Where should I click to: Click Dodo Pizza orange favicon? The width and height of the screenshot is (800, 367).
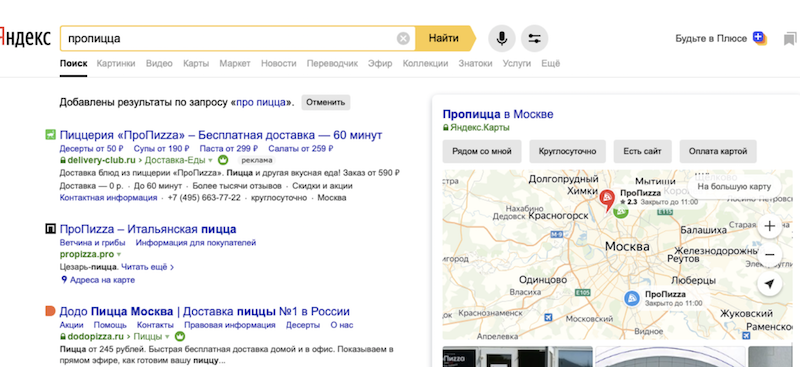tap(50, 311)
